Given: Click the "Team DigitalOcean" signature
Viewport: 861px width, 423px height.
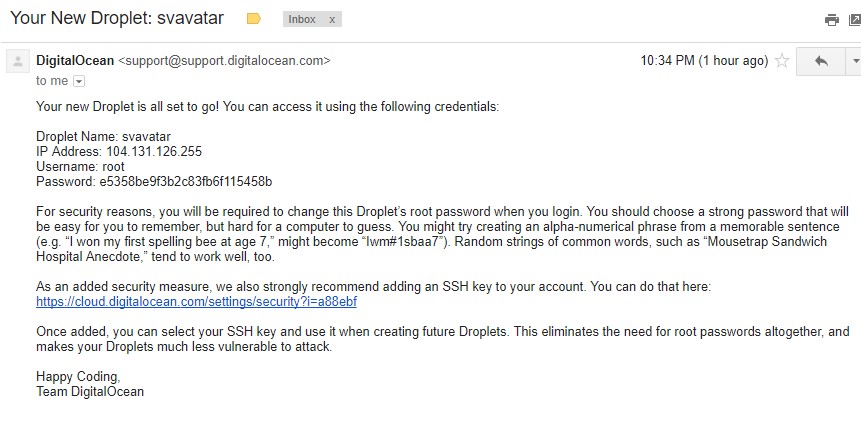Looking at the screenshot, I should pos(90,392).
